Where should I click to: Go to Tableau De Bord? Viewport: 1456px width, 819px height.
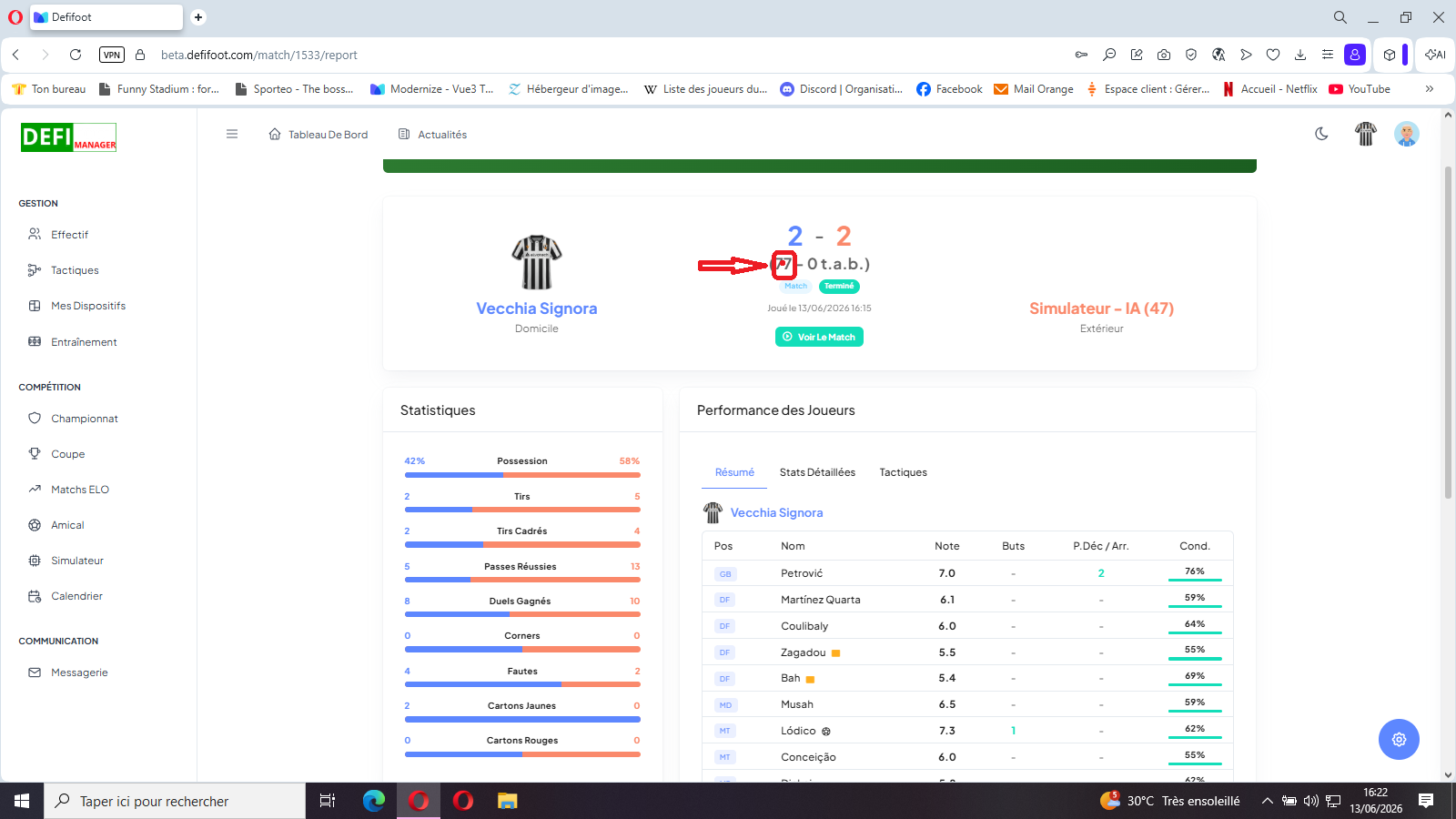tap(318, 135)
